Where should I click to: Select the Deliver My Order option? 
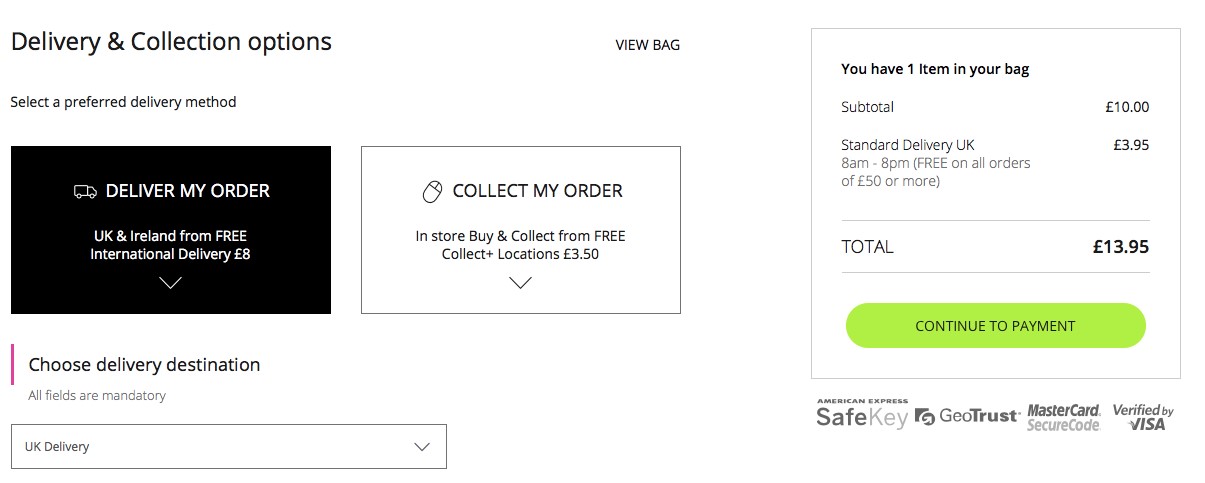tap(171, 230)
